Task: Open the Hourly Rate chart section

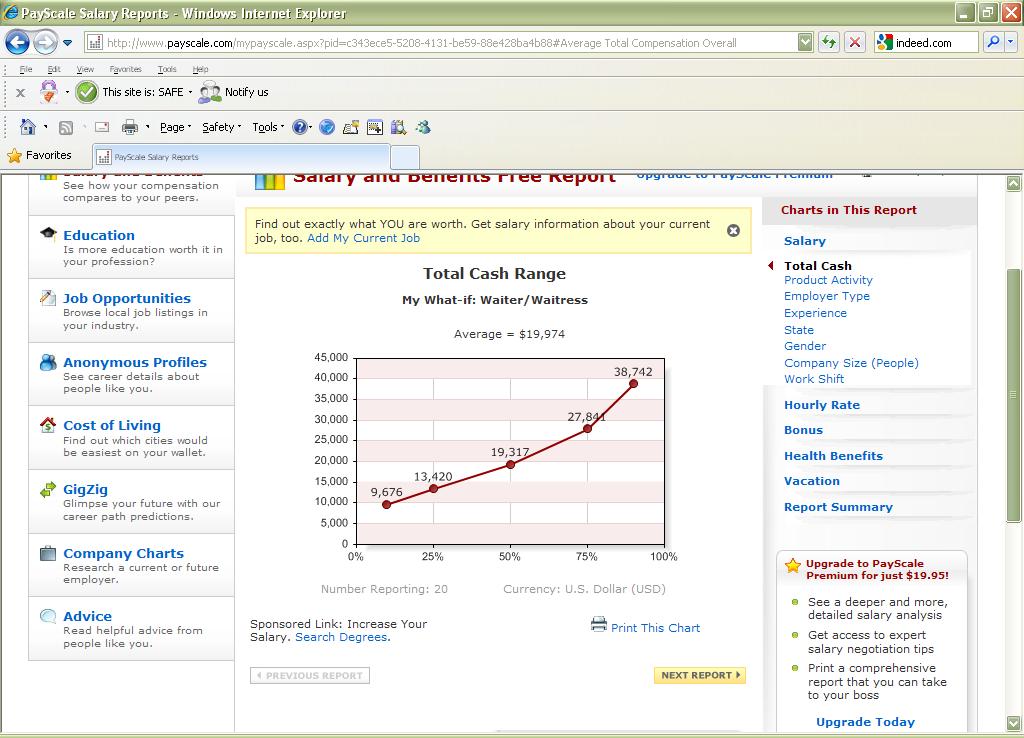Action: tap(822, 405)
